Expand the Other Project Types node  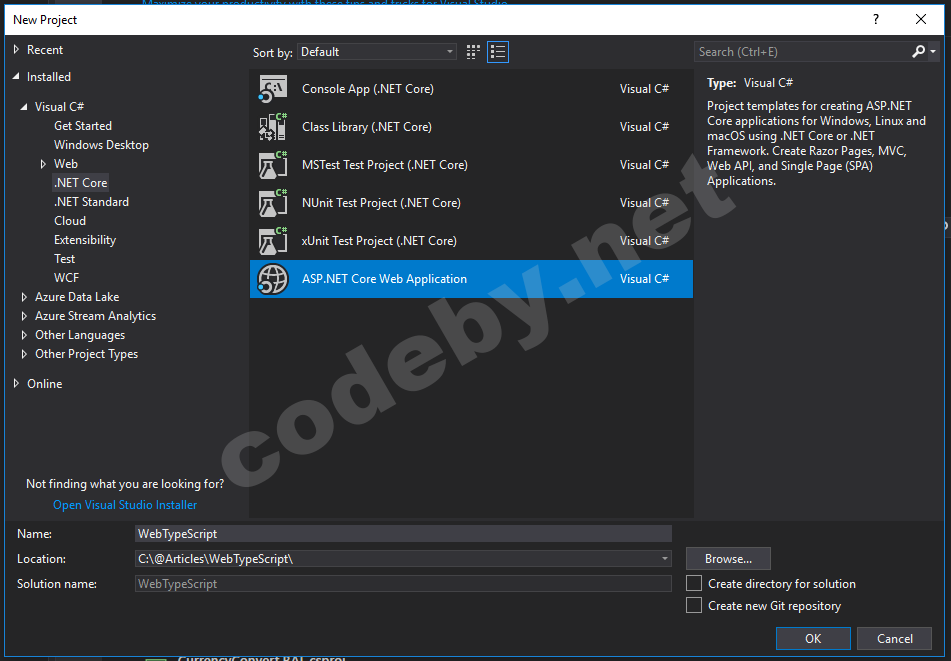(x=24, y=354)
